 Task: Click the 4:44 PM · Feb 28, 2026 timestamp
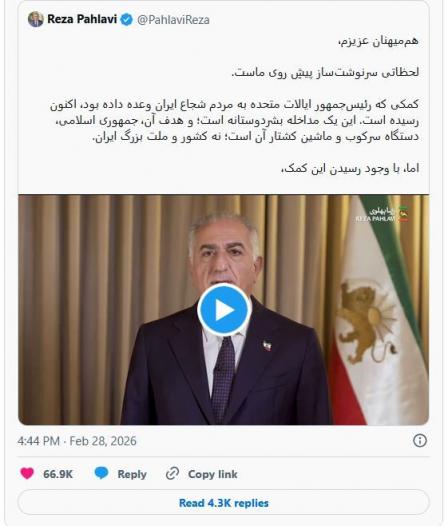point(77,441)
